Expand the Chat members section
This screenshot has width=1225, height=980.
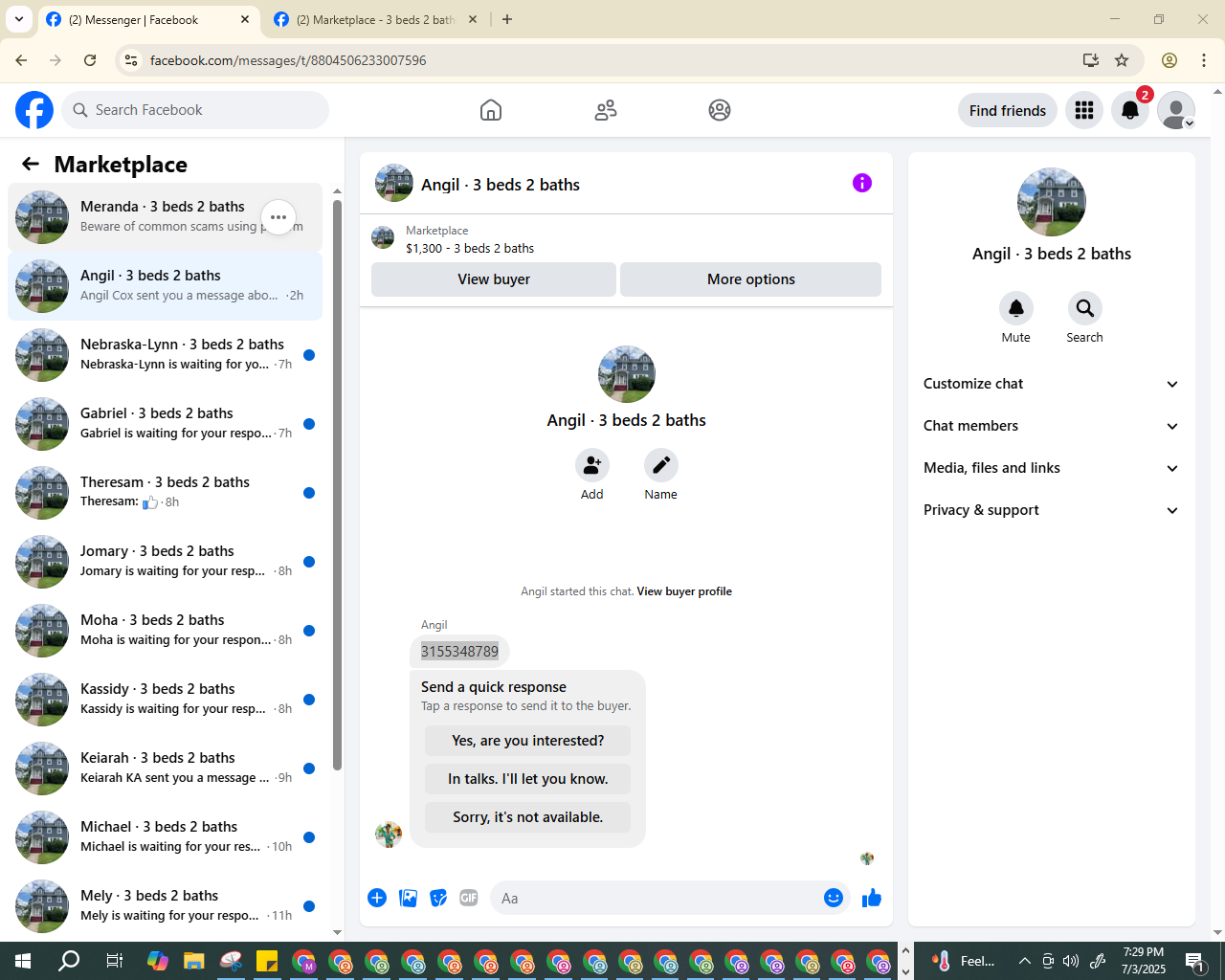(x=1052, y=426)
